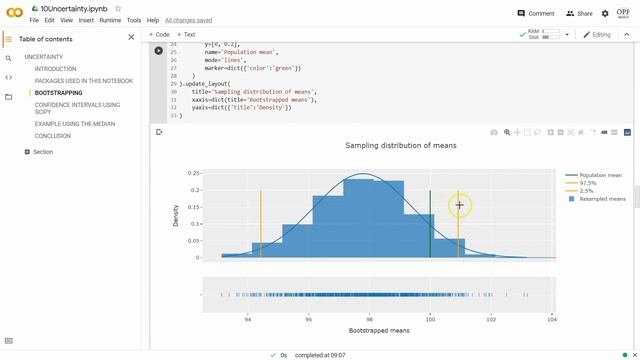Open the terminal icon at bottom left

point(9,341)
